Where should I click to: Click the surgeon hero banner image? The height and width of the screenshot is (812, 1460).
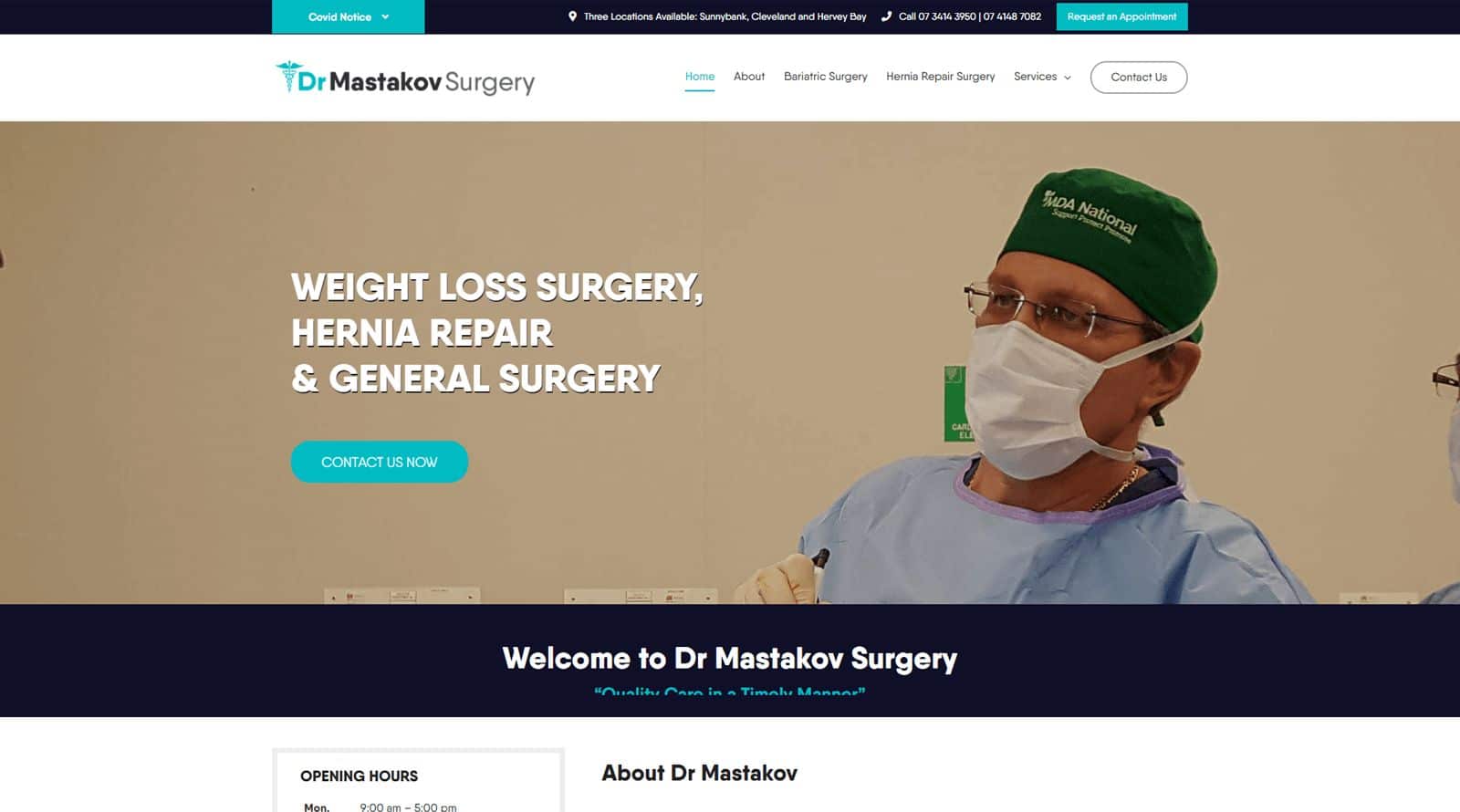click(x=730, y=362)
